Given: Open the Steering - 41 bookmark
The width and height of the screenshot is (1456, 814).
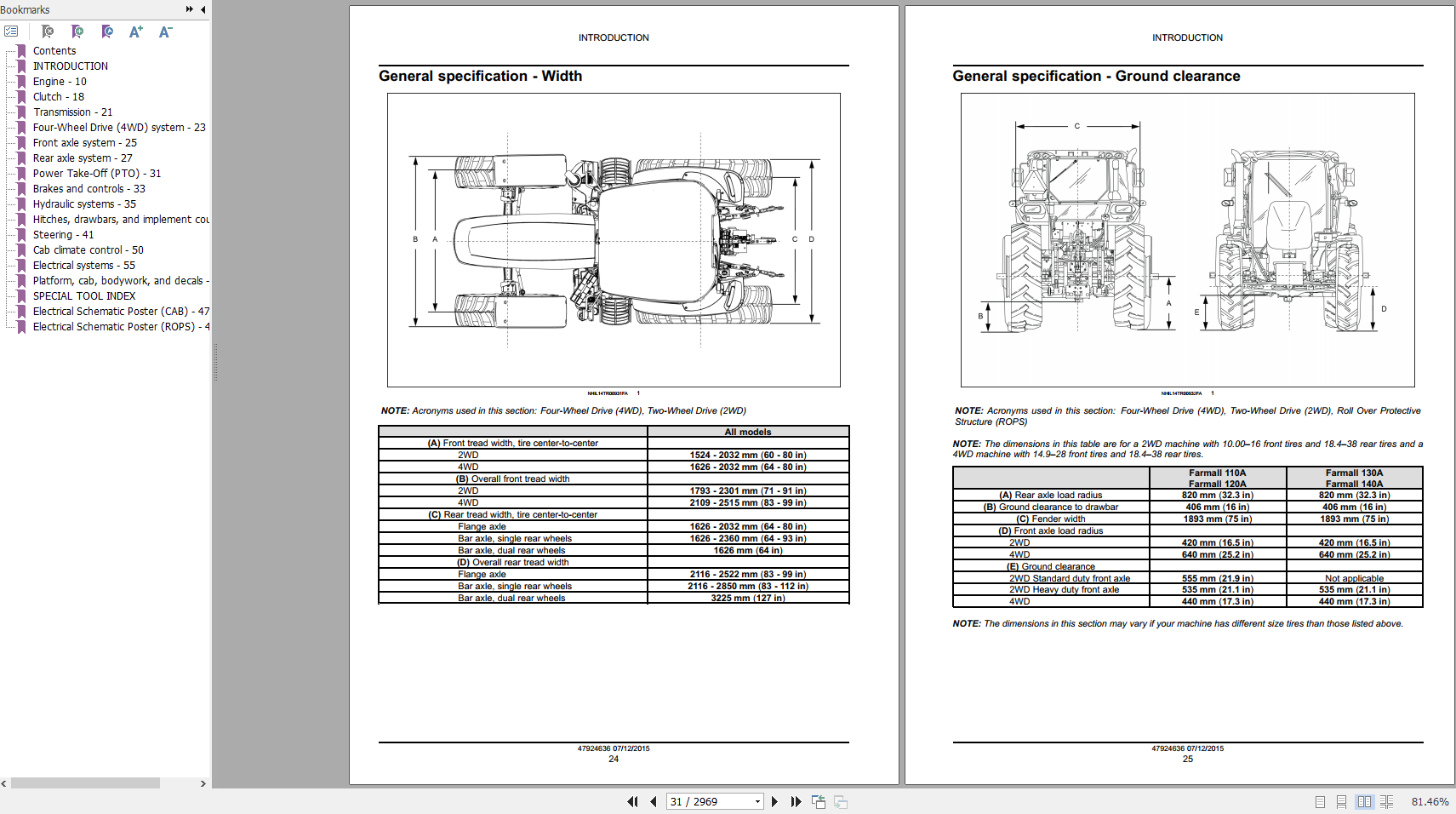Looking at the screenshot, I should [64, 235].
